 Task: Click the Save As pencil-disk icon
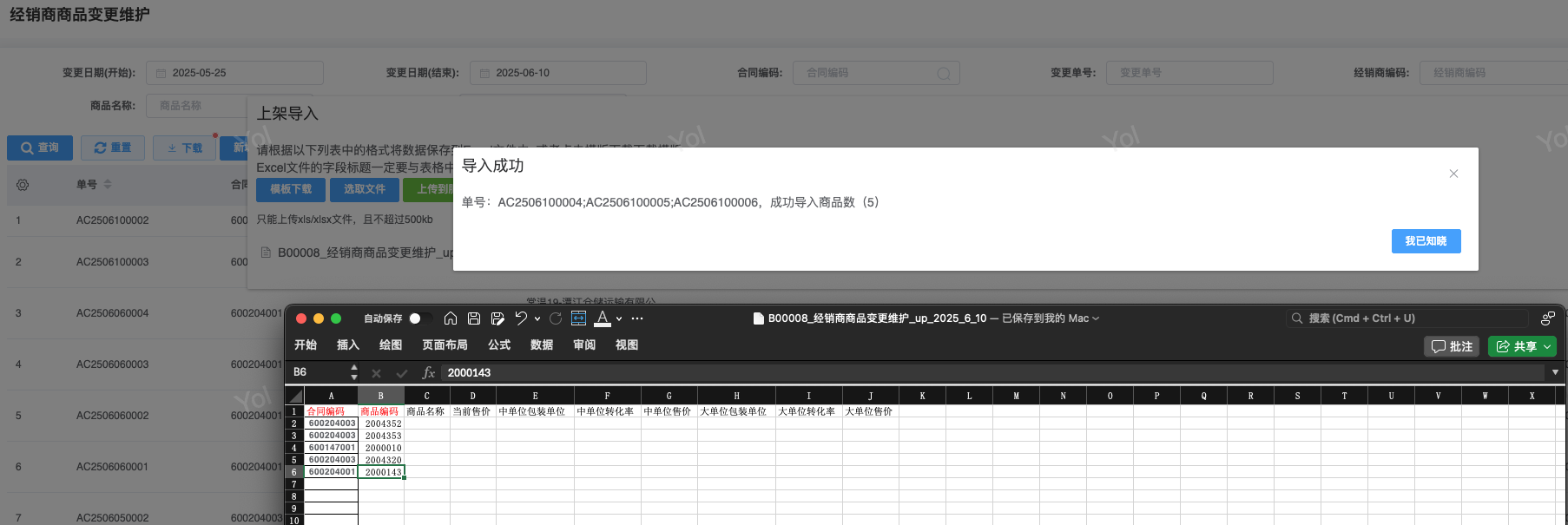497,318
